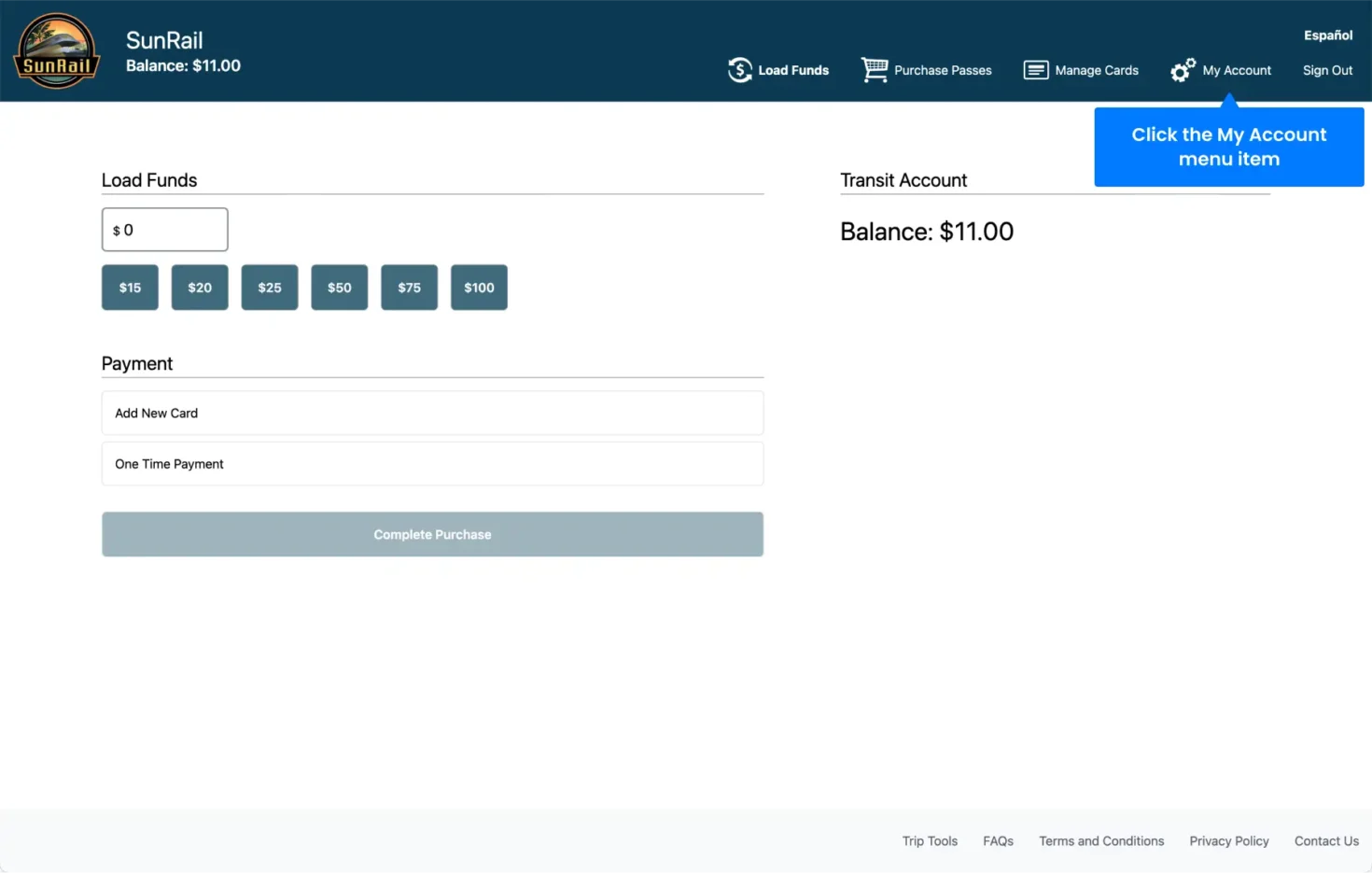
Task: Open the Trip Tools footer link
Action: point(930,841)
